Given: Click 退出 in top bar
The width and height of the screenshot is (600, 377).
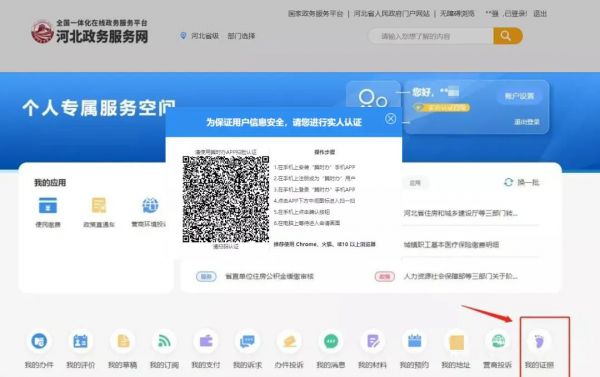Looking at the screenshot, I should pyautogui.click(x=540, y=14).
